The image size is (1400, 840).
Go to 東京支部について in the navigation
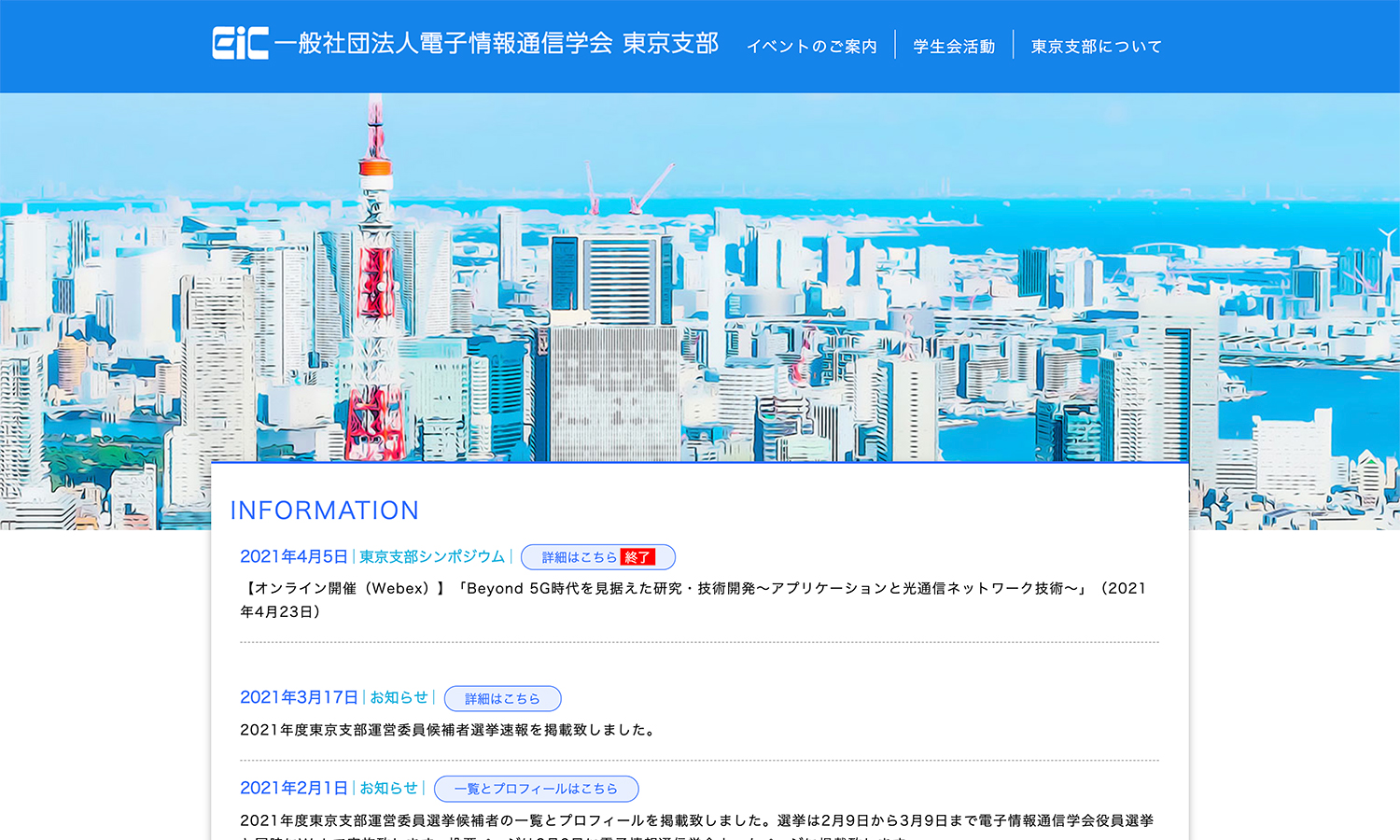point(1096,47)
